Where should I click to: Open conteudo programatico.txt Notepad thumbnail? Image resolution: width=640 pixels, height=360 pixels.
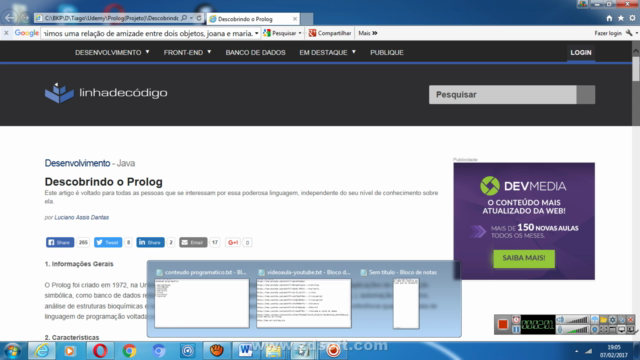click(x=202, y=303)
